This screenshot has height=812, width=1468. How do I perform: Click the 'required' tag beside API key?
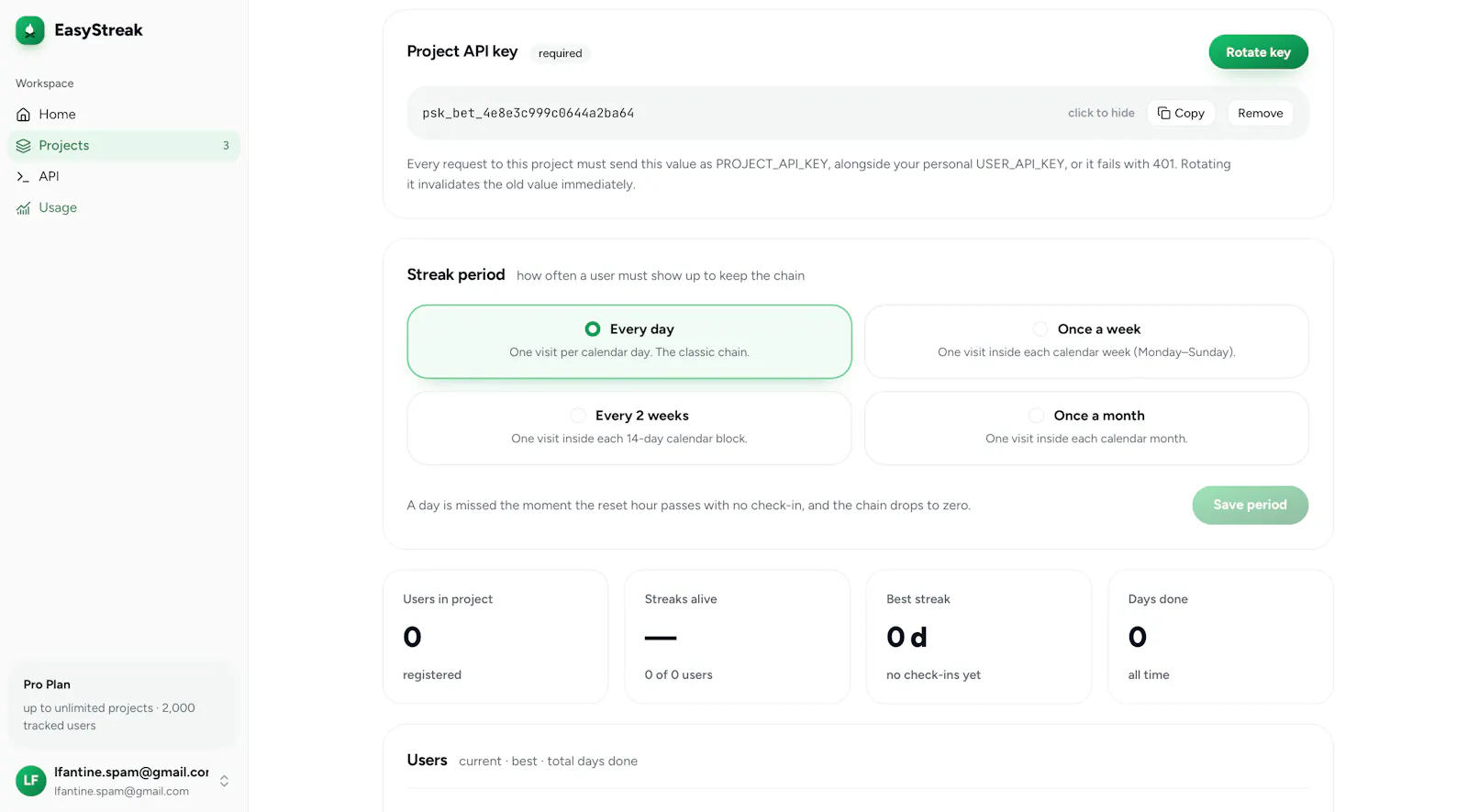560,53
